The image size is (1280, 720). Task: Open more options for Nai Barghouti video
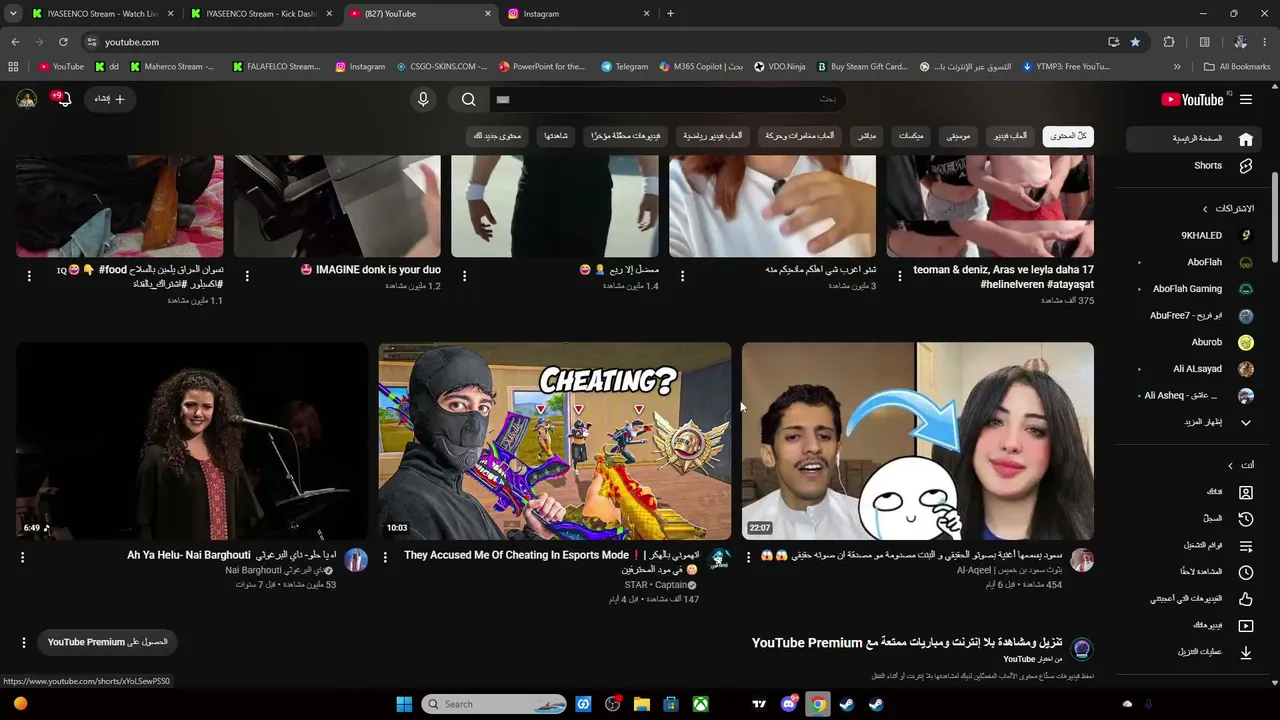23,557
